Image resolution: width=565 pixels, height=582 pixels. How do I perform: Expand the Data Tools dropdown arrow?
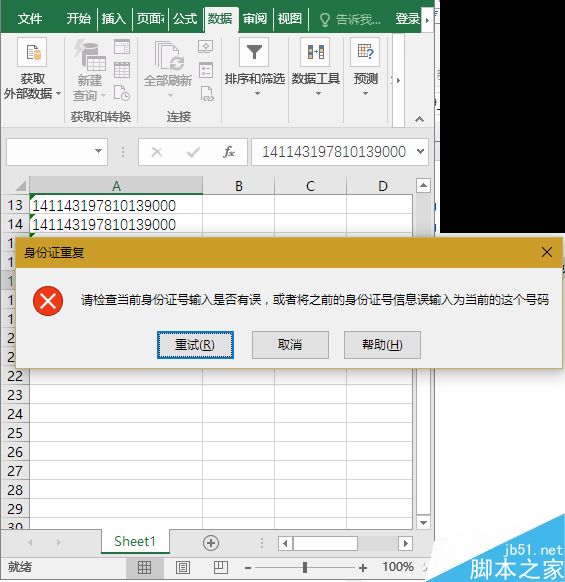click(318, 94)
